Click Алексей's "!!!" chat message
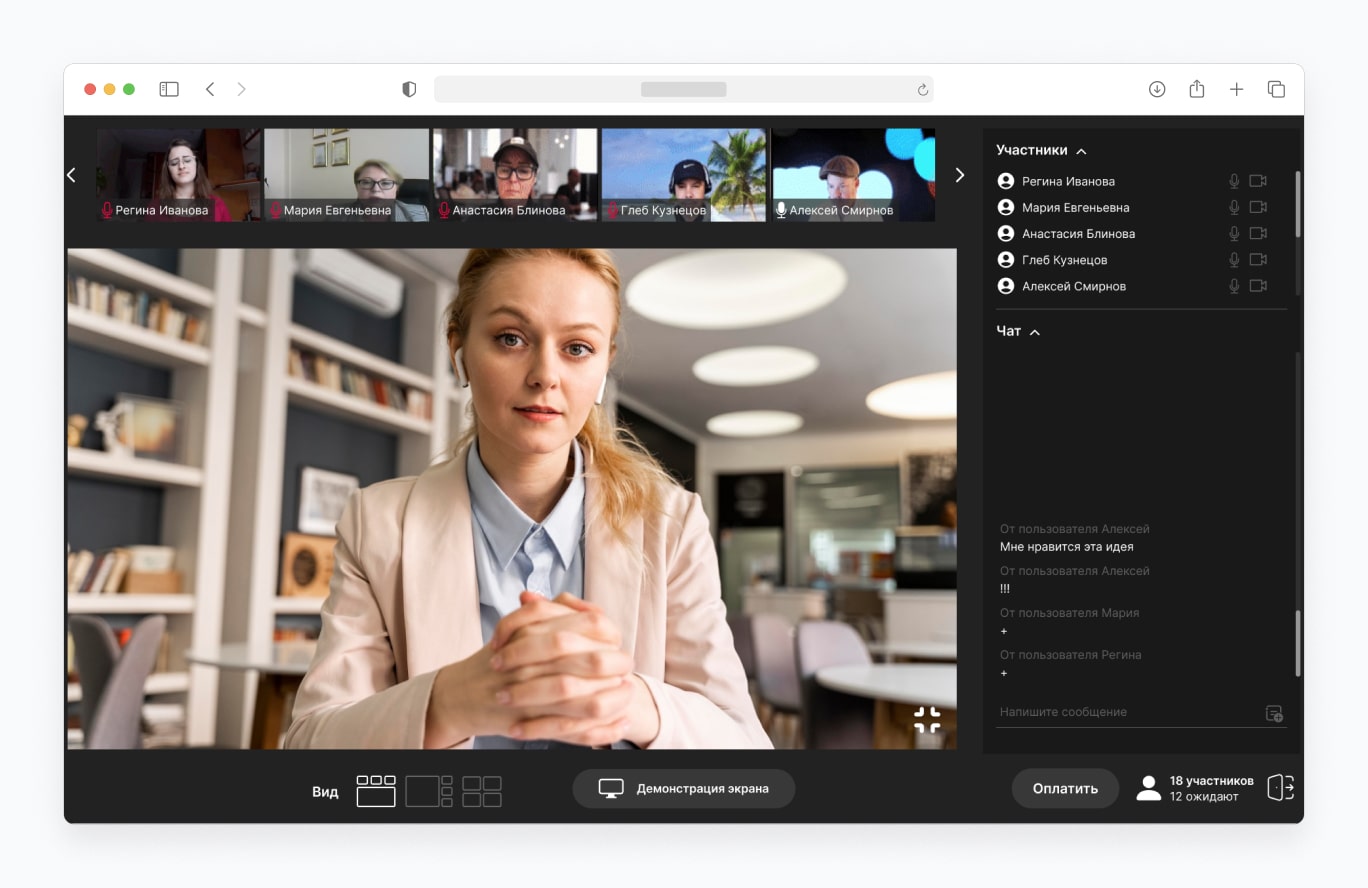This screenshot has height=888, width=1368. 1005,589
